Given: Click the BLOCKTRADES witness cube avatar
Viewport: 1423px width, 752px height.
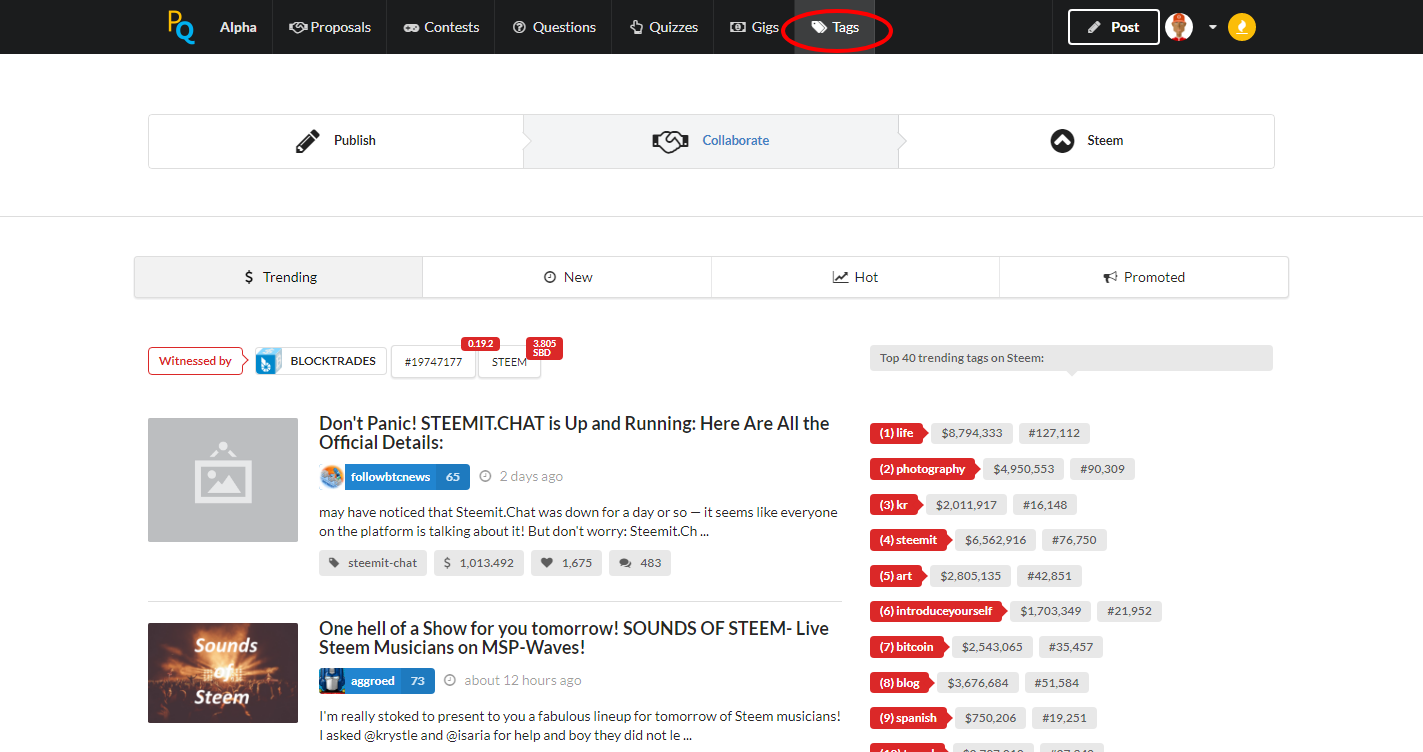Looking at the screenshot, I should click(266, 360).
